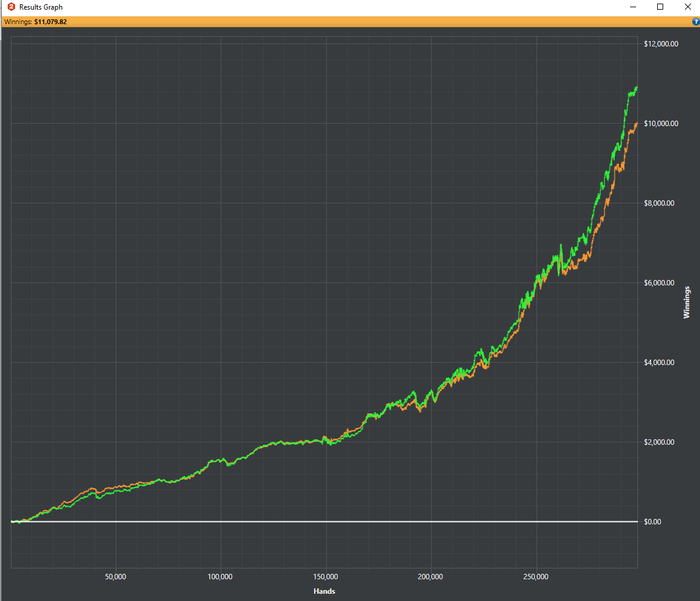
Task: Click the orange line's end point
Action: pyautogui.click(x=637, y=123)
